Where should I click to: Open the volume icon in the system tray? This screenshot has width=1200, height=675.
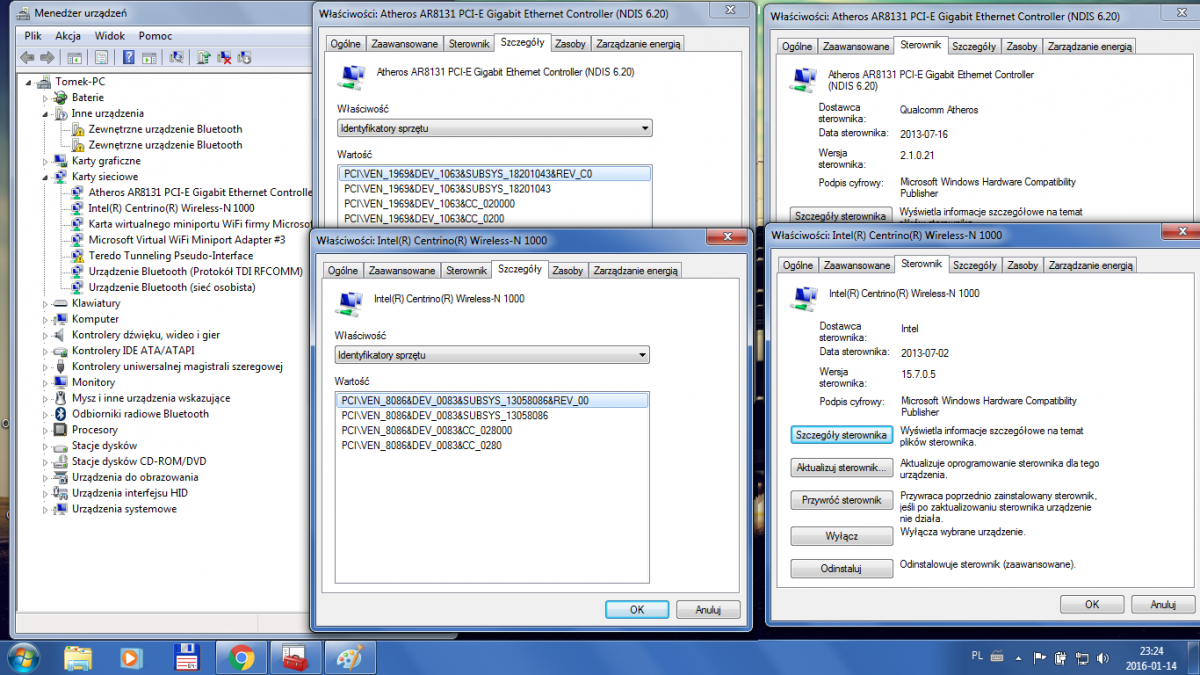(x=1102, y=658)
